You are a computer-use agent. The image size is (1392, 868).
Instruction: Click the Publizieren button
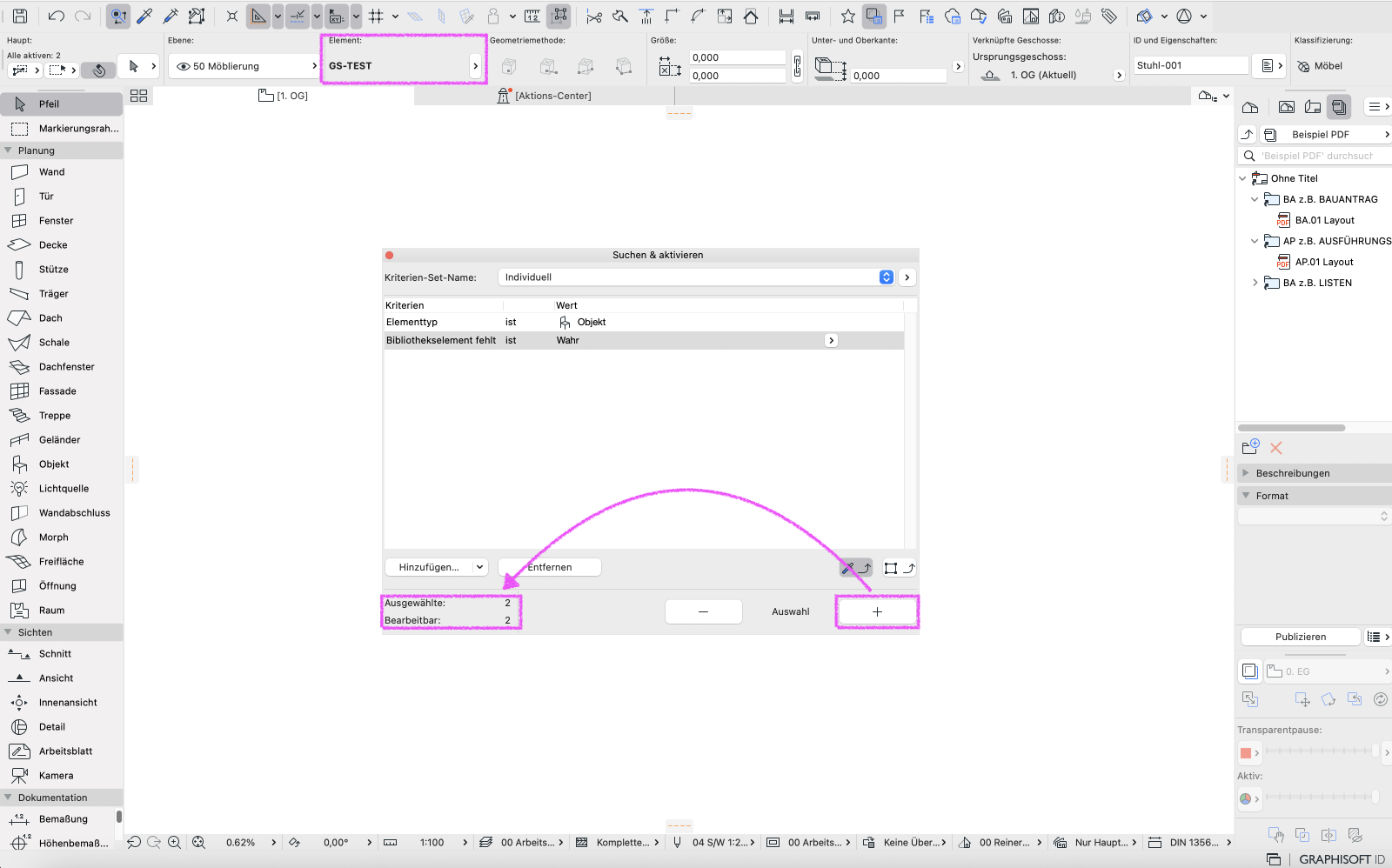(1300, 637)
